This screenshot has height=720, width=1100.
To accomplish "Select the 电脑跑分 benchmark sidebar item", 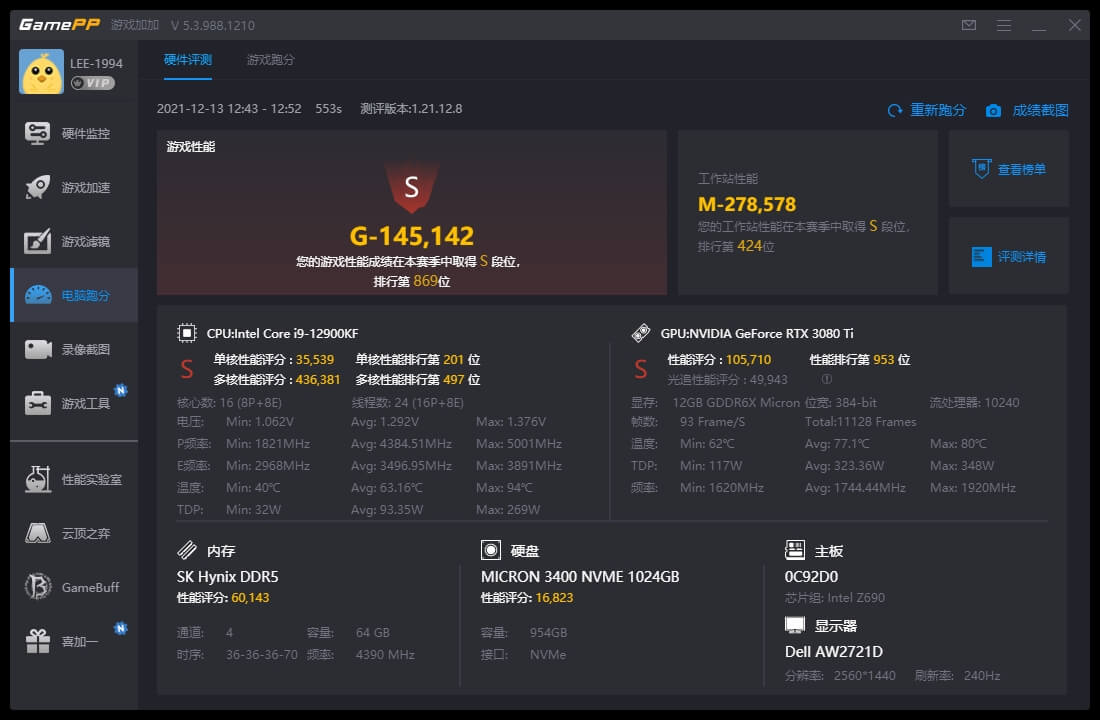I will pos(74,295).
